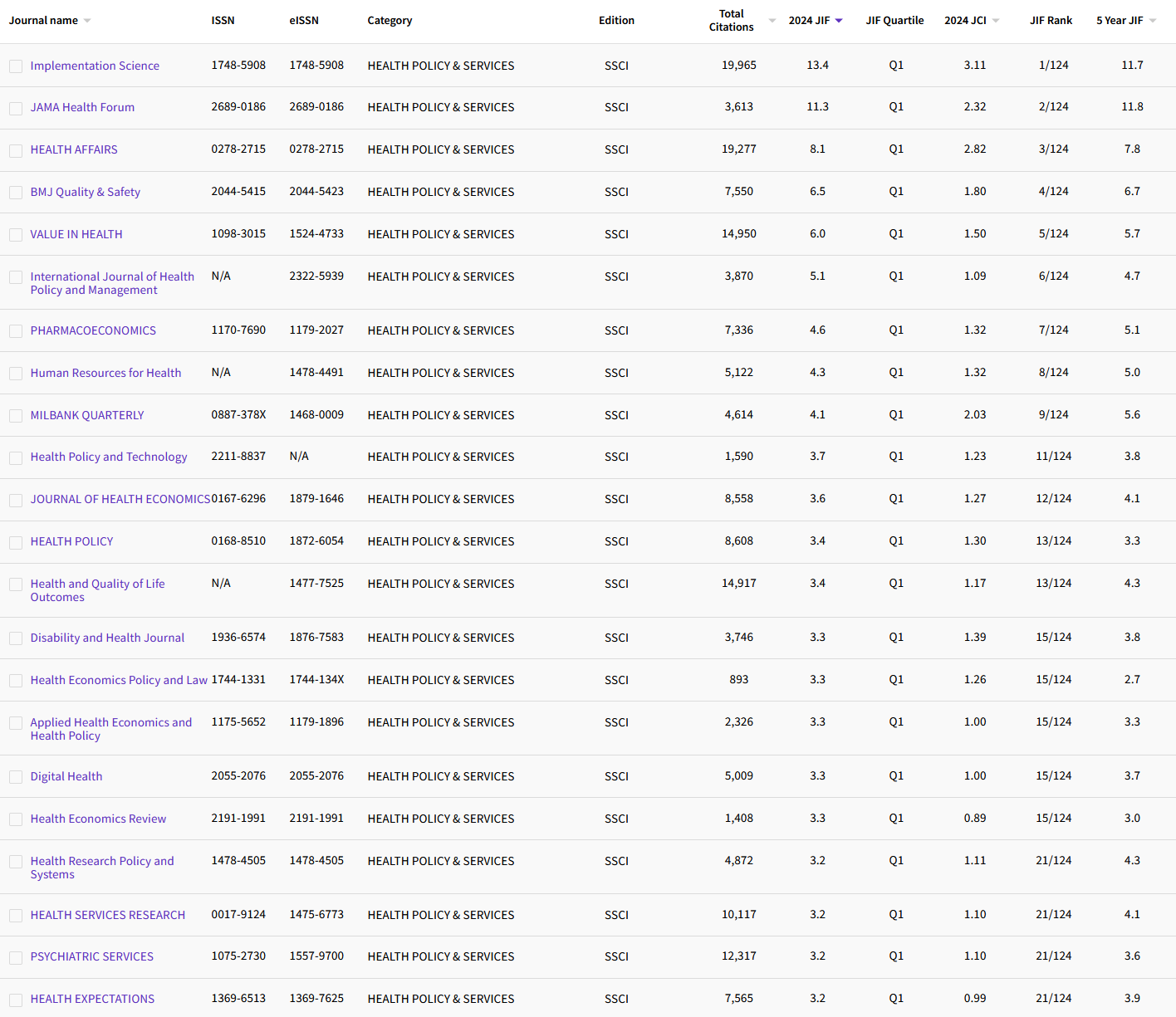Open HEALTH AFFAIRS journal page
The height and width of the screenshot is (1017, 1176).
(x=74, y=149)
